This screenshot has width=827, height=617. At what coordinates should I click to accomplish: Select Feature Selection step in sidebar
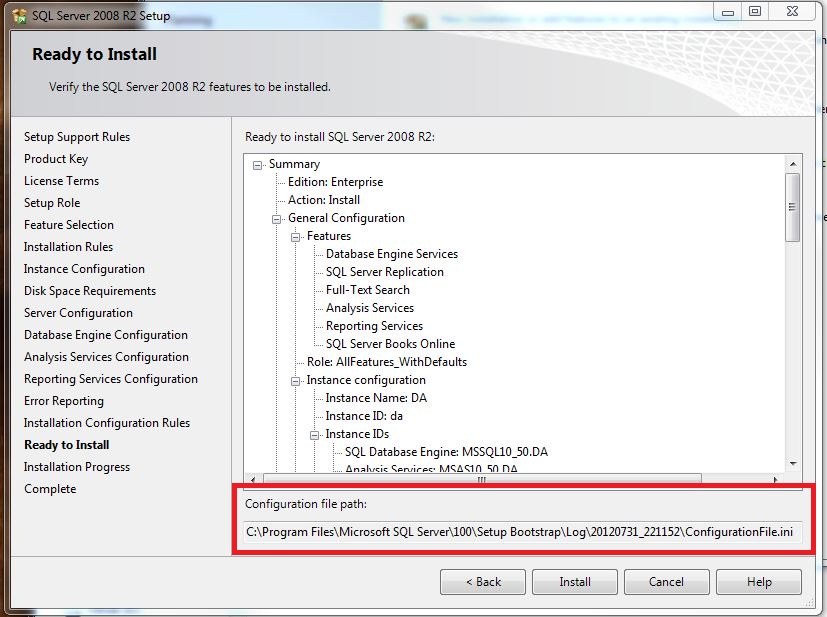[69, 225]
